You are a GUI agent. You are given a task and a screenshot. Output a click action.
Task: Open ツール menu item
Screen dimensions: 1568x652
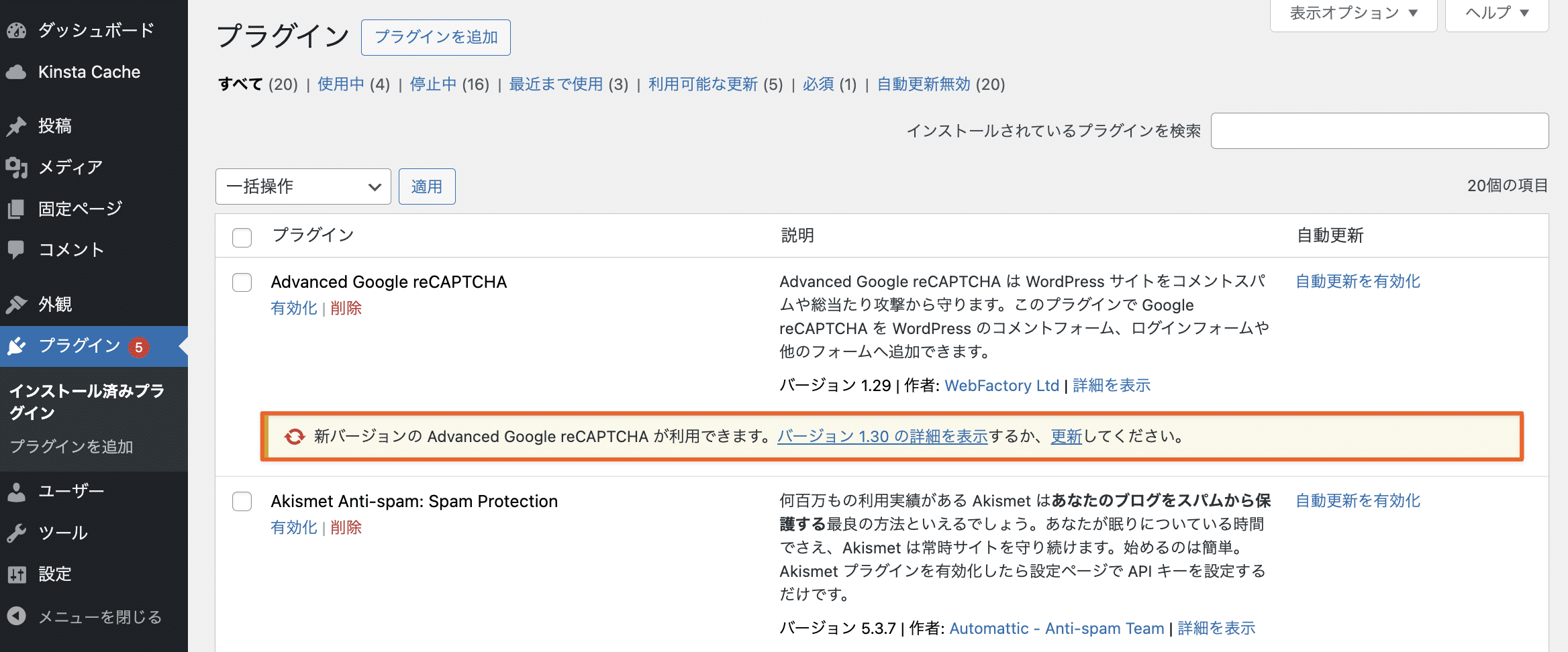(x=94, y=533)
